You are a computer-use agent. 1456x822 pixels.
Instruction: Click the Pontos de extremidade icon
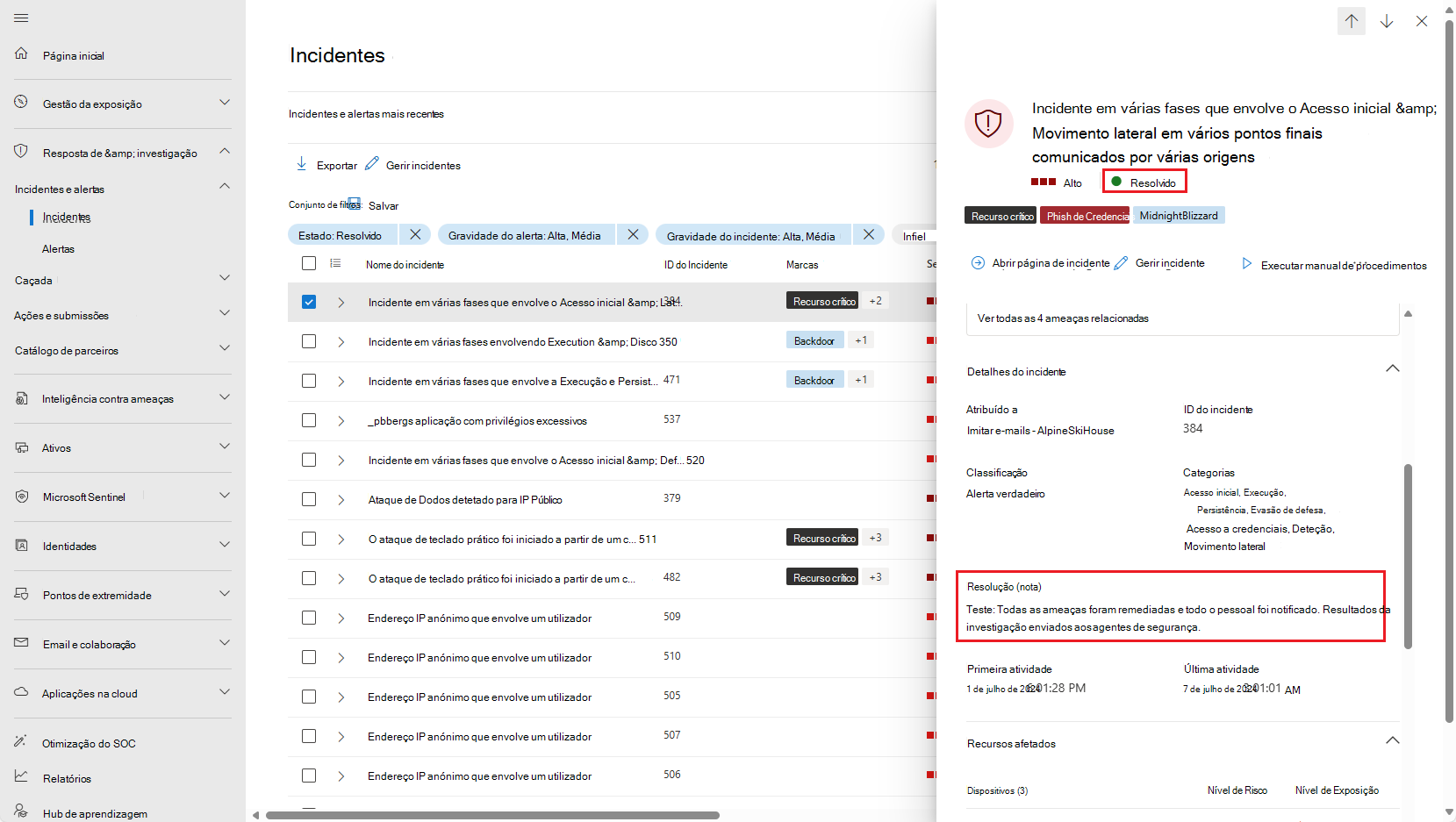(22, 595)
